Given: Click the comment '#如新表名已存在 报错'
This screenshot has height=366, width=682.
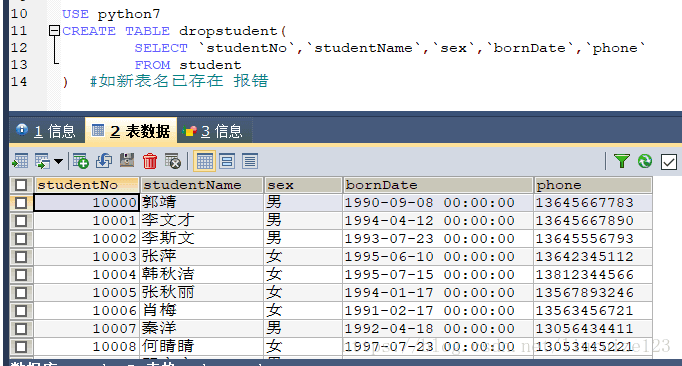Looking at the screenshot, I should (179, 81).
